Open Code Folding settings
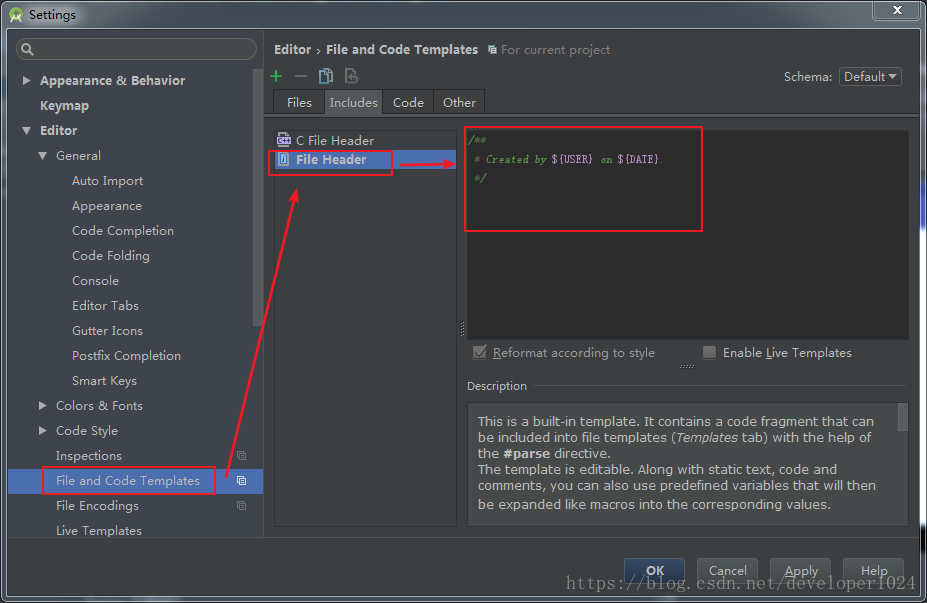The width and height of the screenshot is (927, 603). pyautogui.click(x=111, y=255)
